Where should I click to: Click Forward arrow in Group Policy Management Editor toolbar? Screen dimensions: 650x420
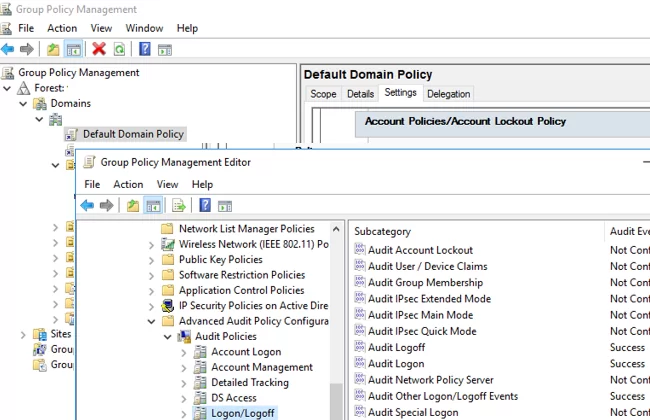107,205
